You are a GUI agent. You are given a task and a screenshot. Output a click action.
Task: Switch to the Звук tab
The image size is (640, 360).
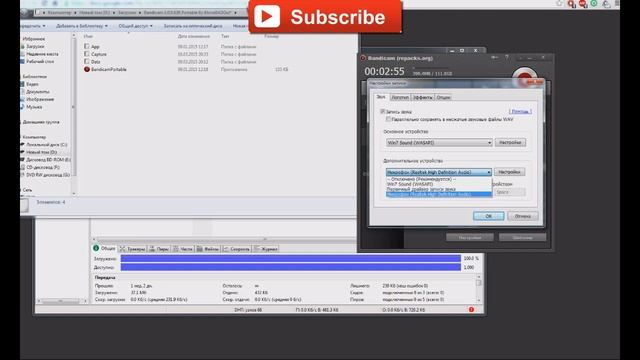tap(380, 97)
